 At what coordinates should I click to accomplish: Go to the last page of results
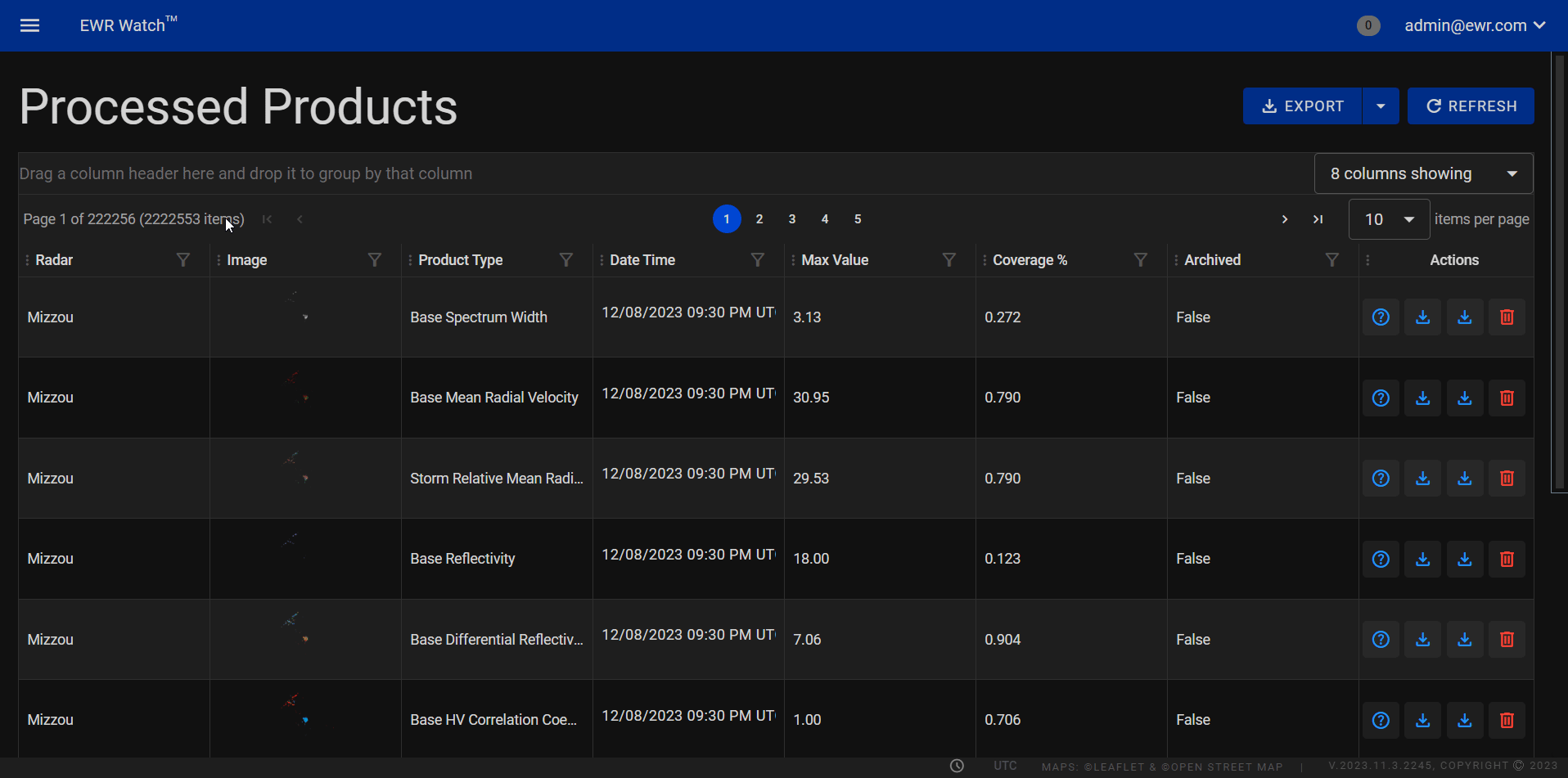[1318, 219]
